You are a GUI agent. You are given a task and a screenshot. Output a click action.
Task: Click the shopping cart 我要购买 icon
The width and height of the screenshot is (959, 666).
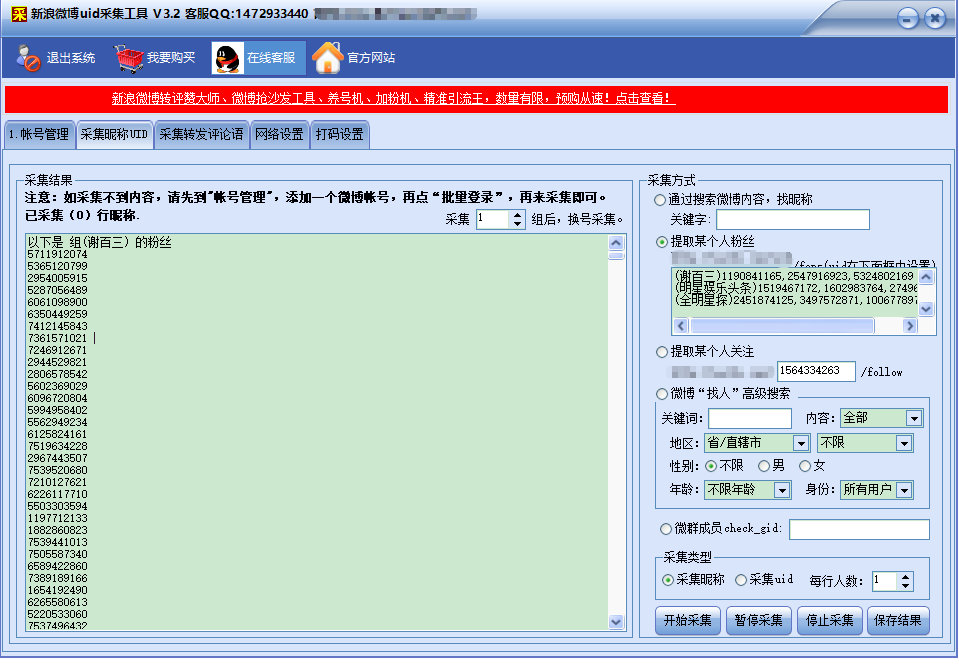click(x=129, y=58)
